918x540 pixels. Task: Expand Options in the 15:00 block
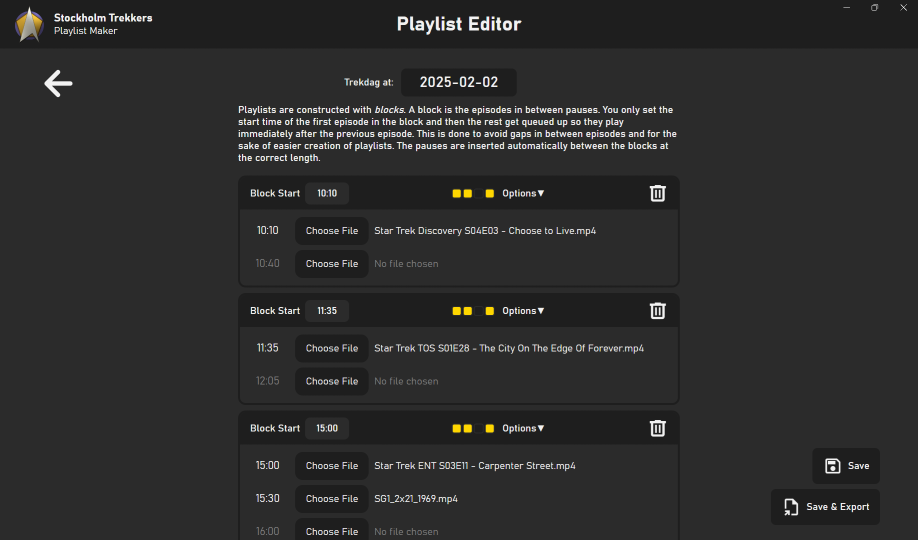click(523, 428)
